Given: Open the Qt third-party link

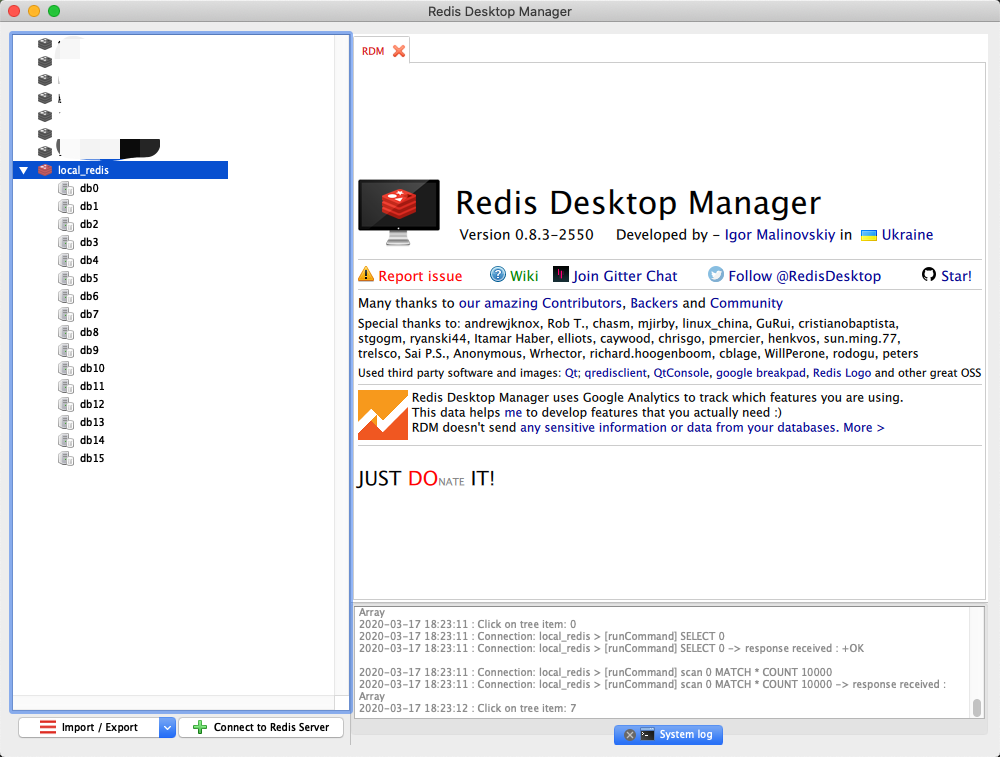Looking at the screenshot, I should [571, 373].
